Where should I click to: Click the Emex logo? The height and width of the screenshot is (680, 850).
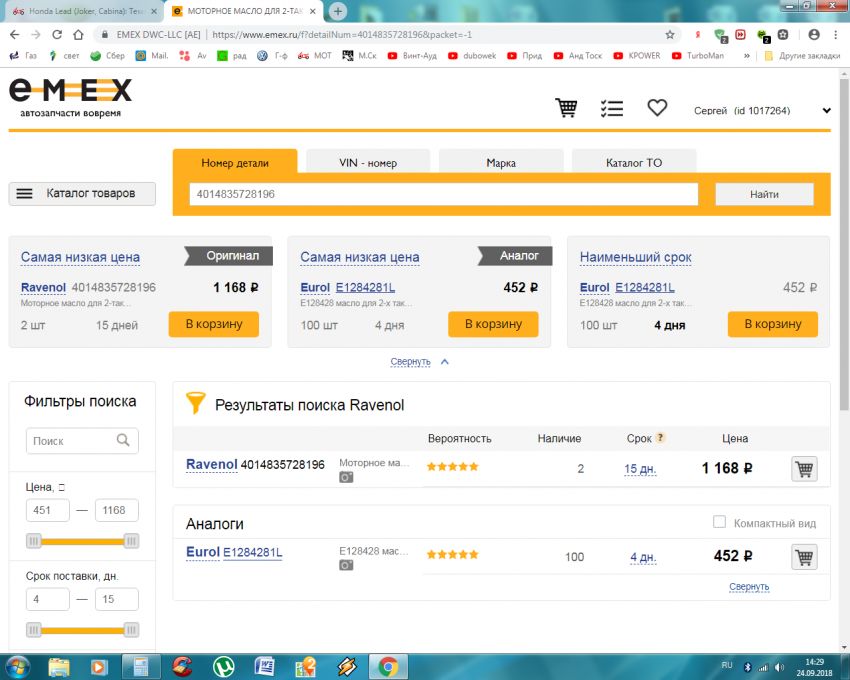point(70,98)
